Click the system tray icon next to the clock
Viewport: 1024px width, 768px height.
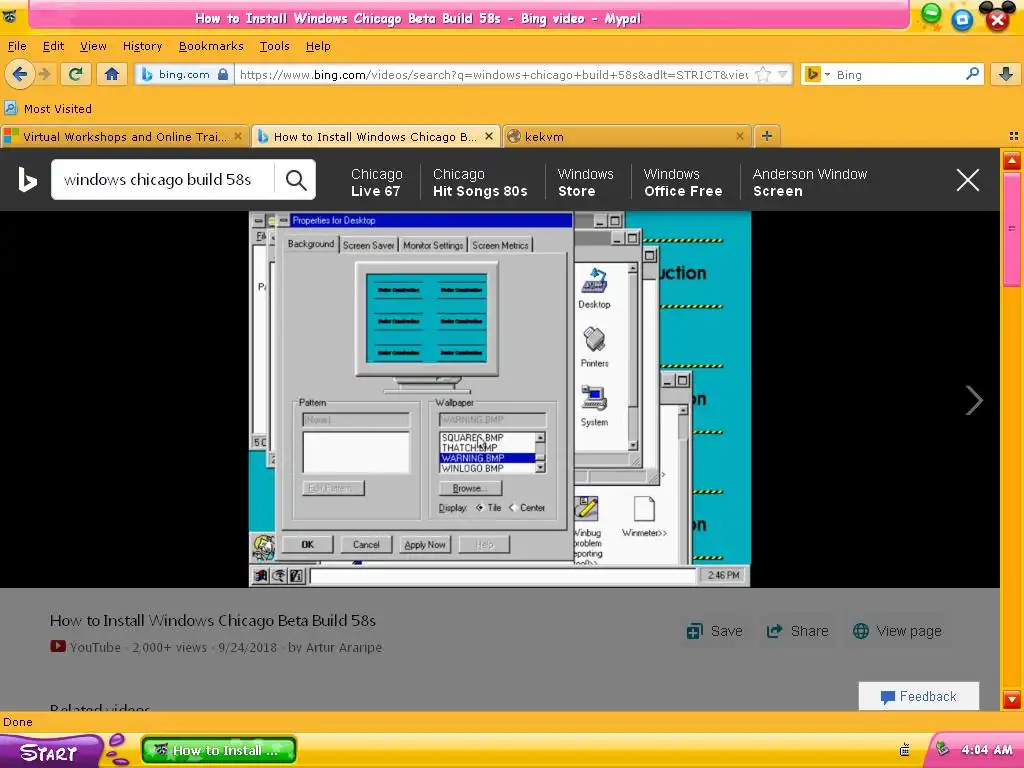click(942, 749)
